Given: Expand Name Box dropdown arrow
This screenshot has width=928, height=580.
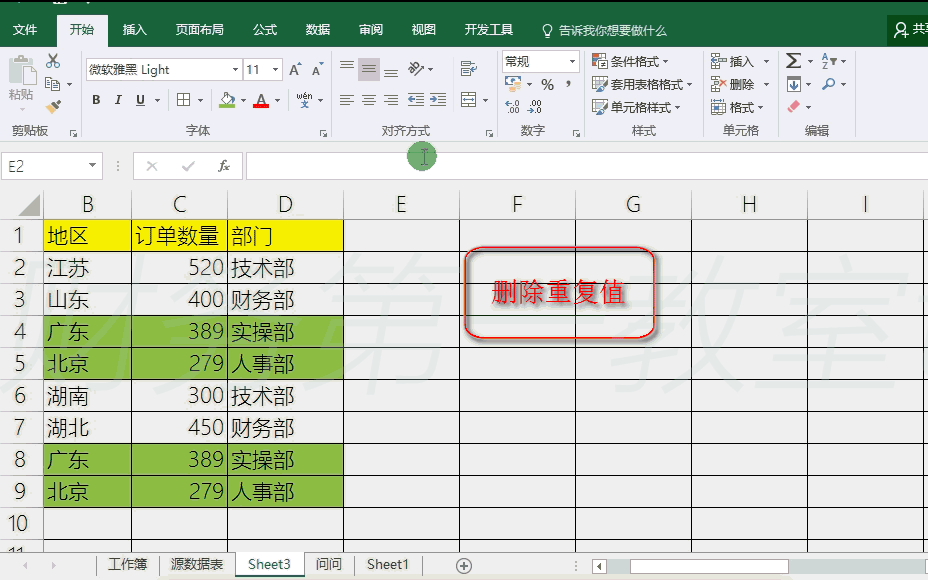Looking at the screenshot, I should [92, 166].
